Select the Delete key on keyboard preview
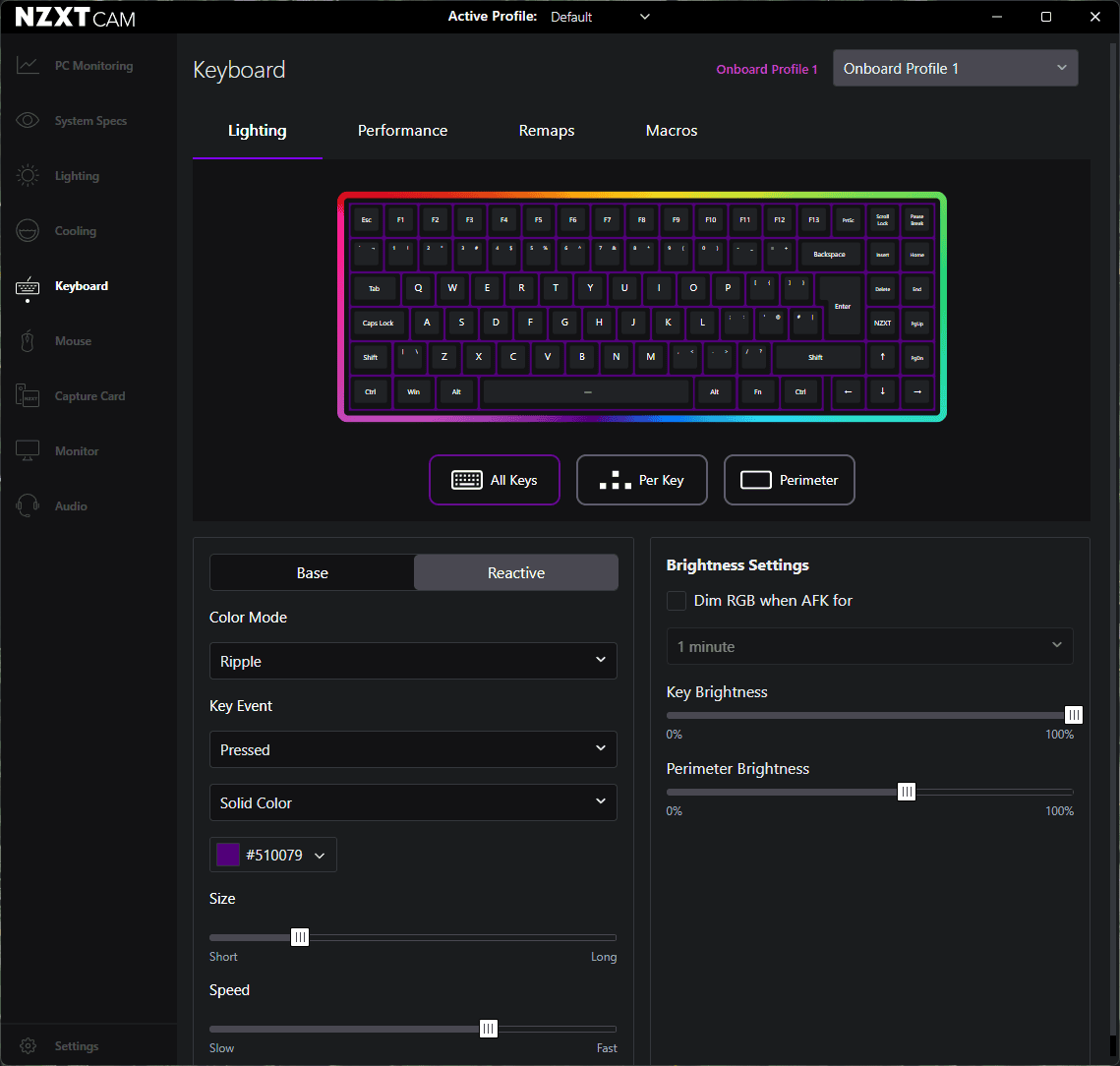Image resolution: width=1120 pixels, height=1066 pixels. [882, 289]
